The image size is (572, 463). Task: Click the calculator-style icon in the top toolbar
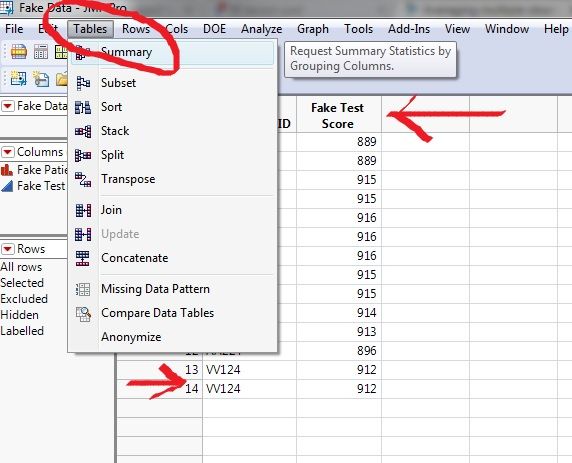(x=41, y=51)
